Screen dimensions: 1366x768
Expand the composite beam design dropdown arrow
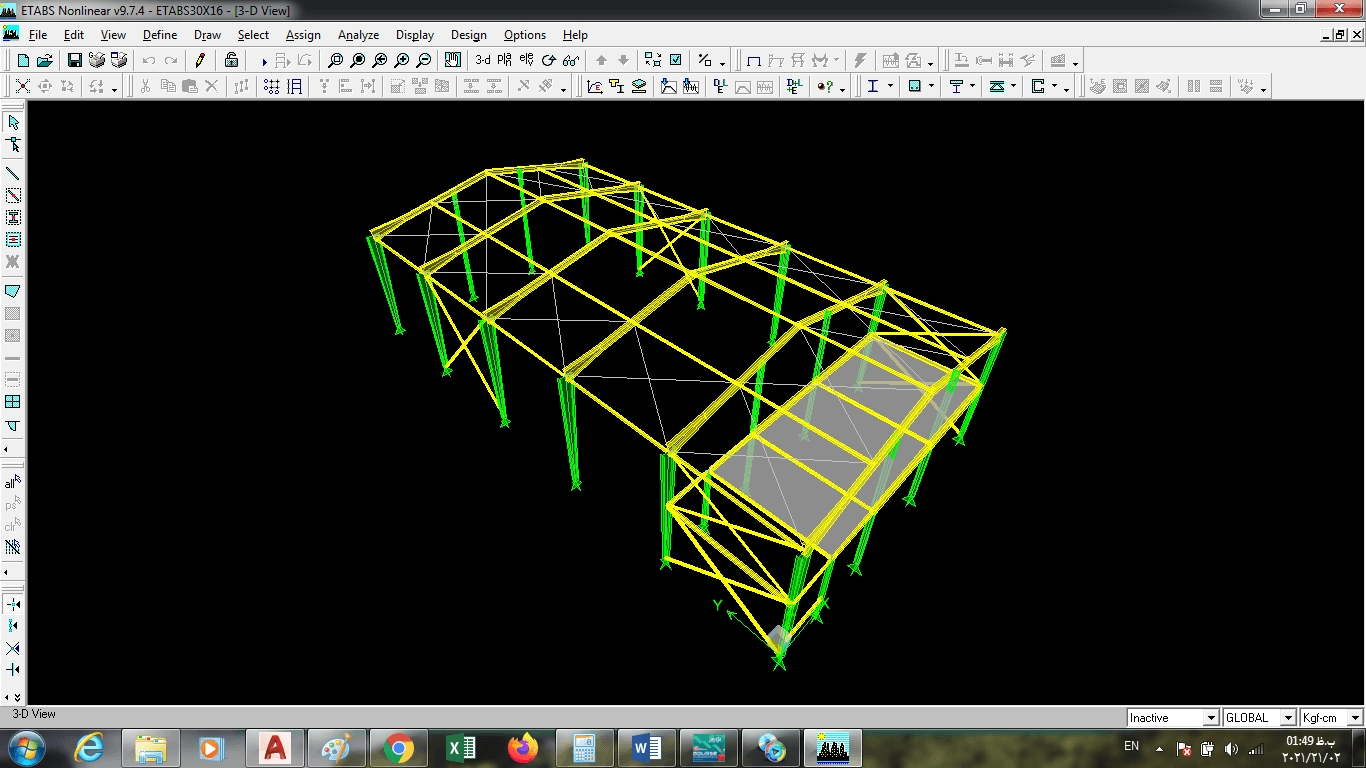(973, 87)
